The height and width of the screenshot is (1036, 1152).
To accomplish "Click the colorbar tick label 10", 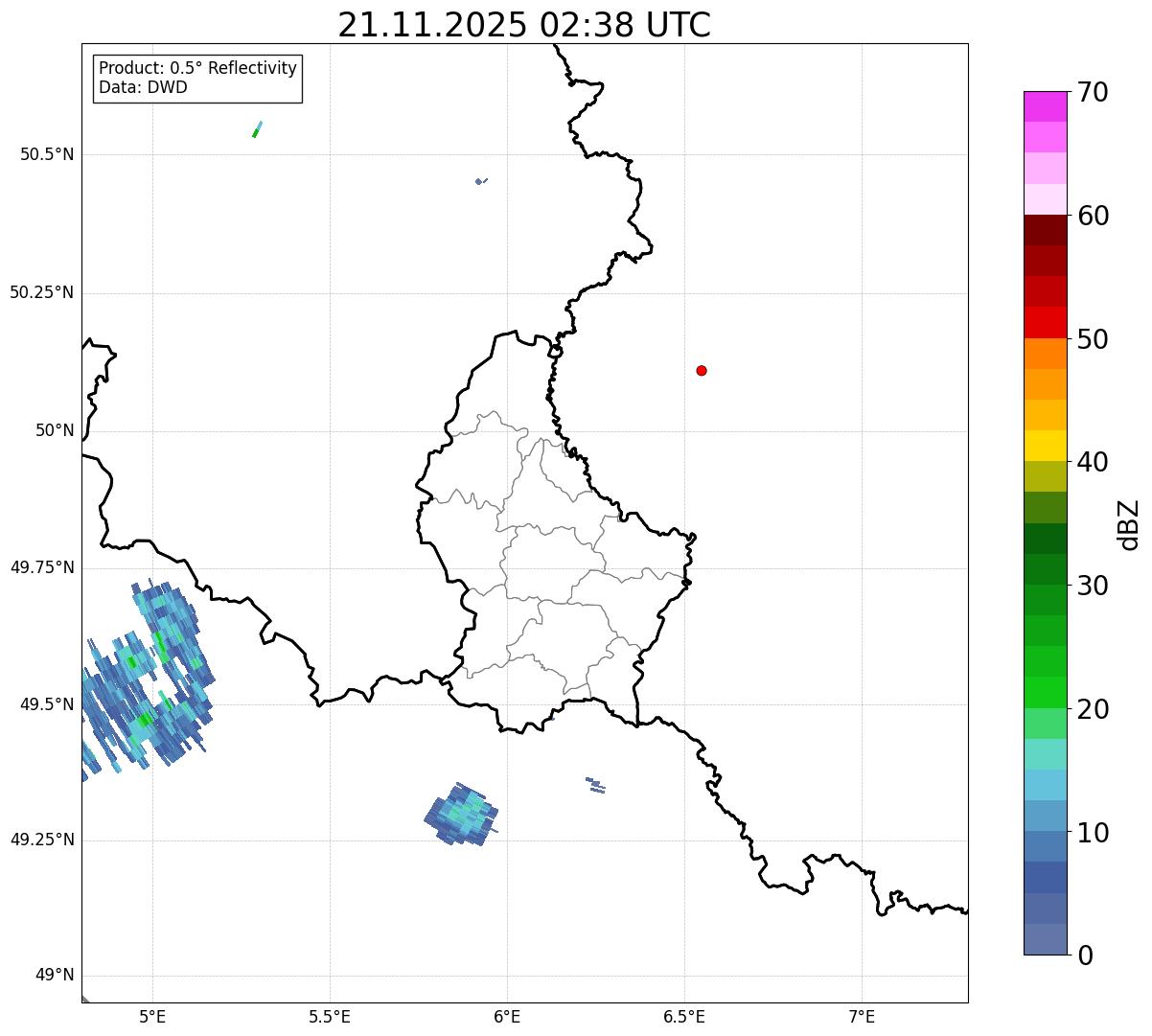I will tap(1094, 834).
